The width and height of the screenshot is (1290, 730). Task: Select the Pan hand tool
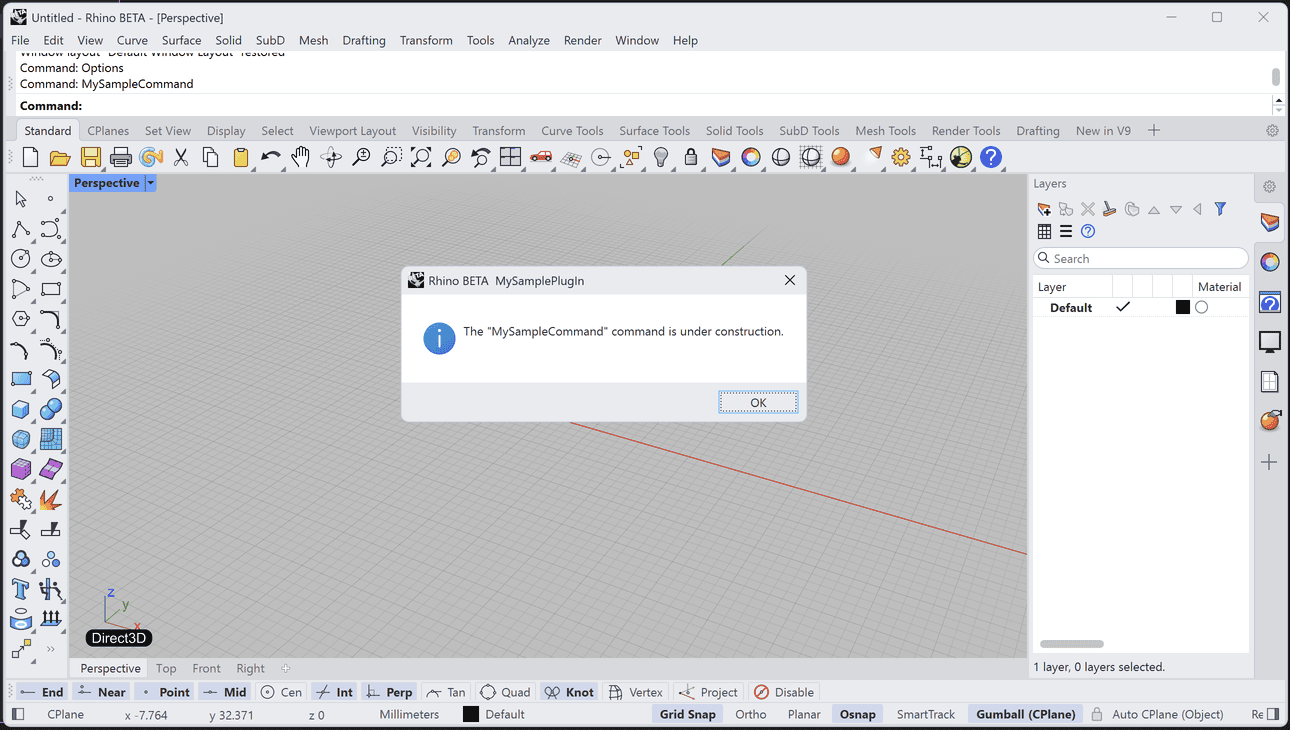(300, 157)
